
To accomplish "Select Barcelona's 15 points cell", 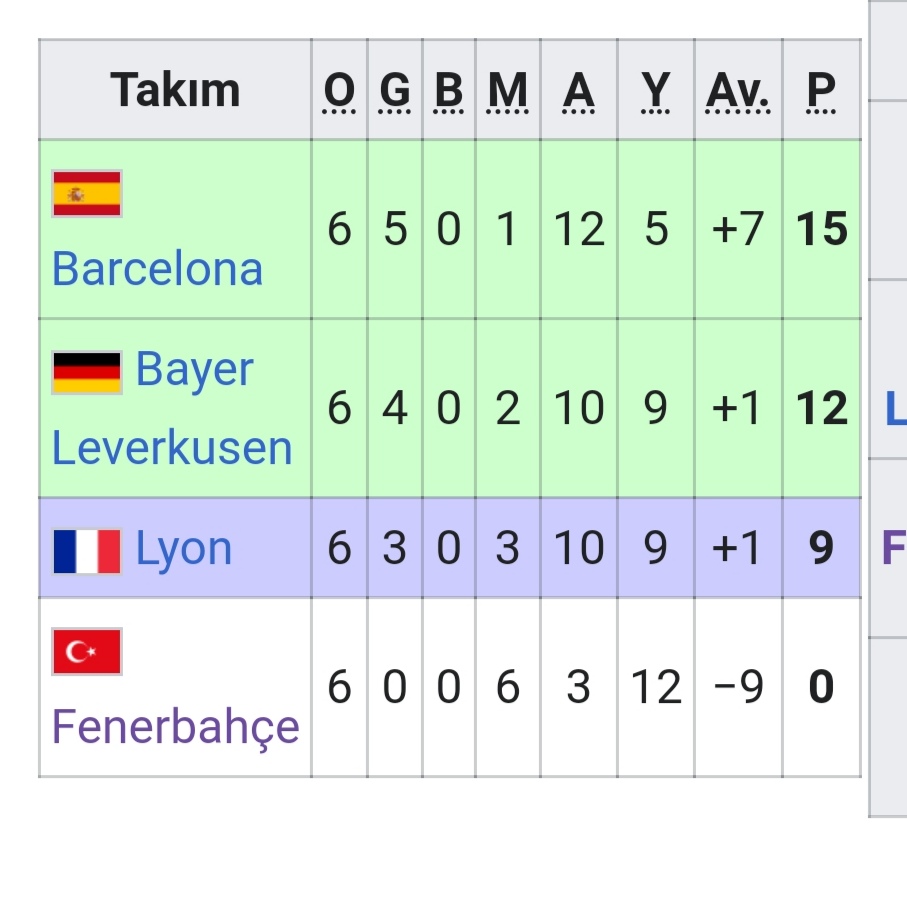I will [x=821, y=229].
